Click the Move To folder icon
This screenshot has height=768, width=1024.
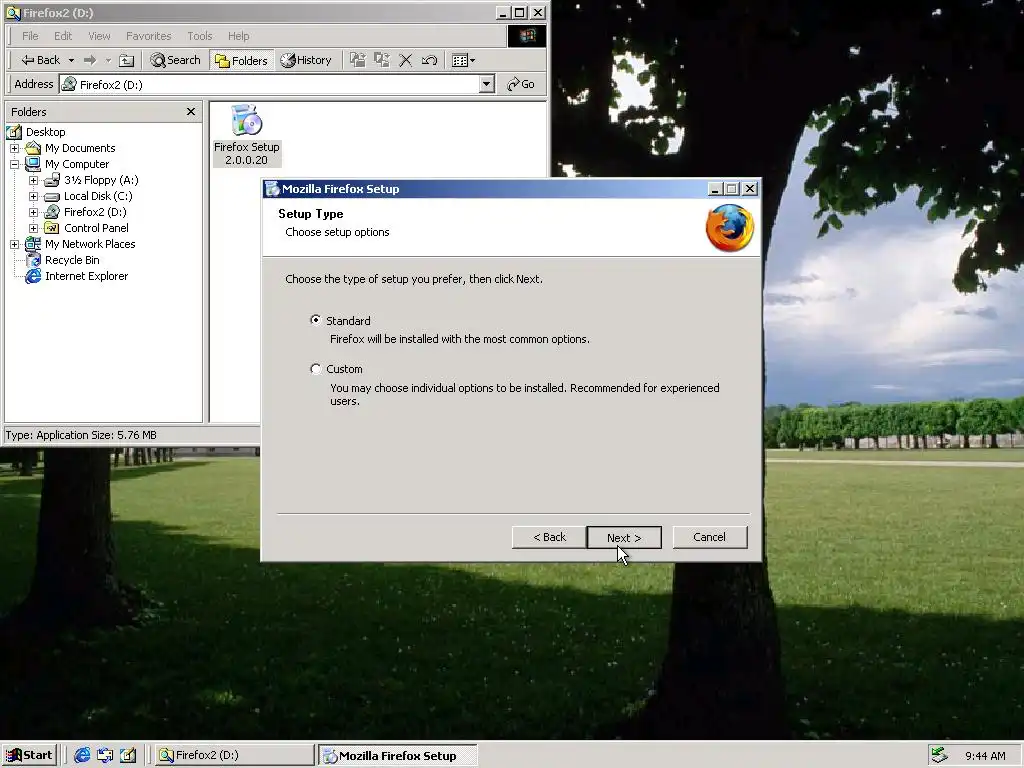click(357, 60)
